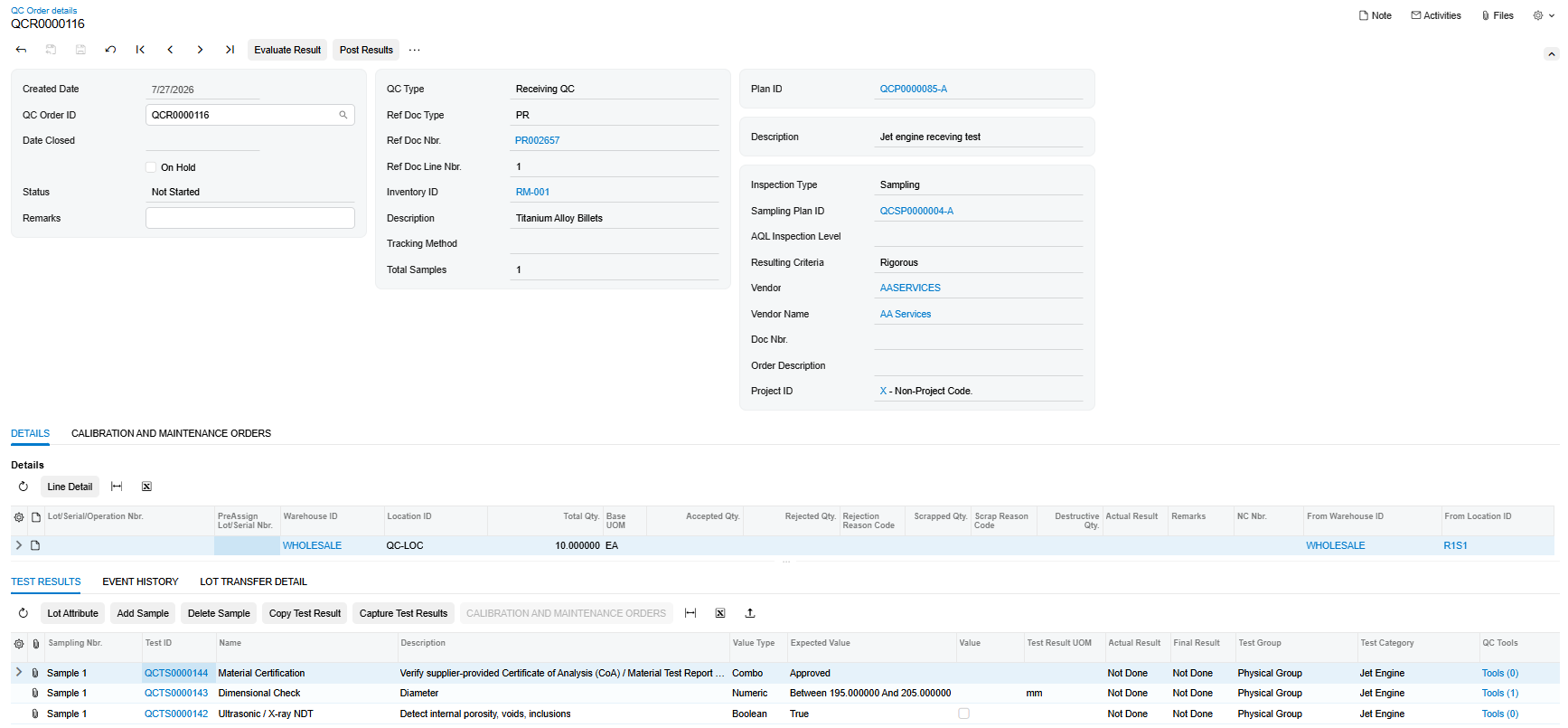The height and width of the screenshot is (728, 1568).
Task: Click the Copy Test Result button
Action: (305, 613)
